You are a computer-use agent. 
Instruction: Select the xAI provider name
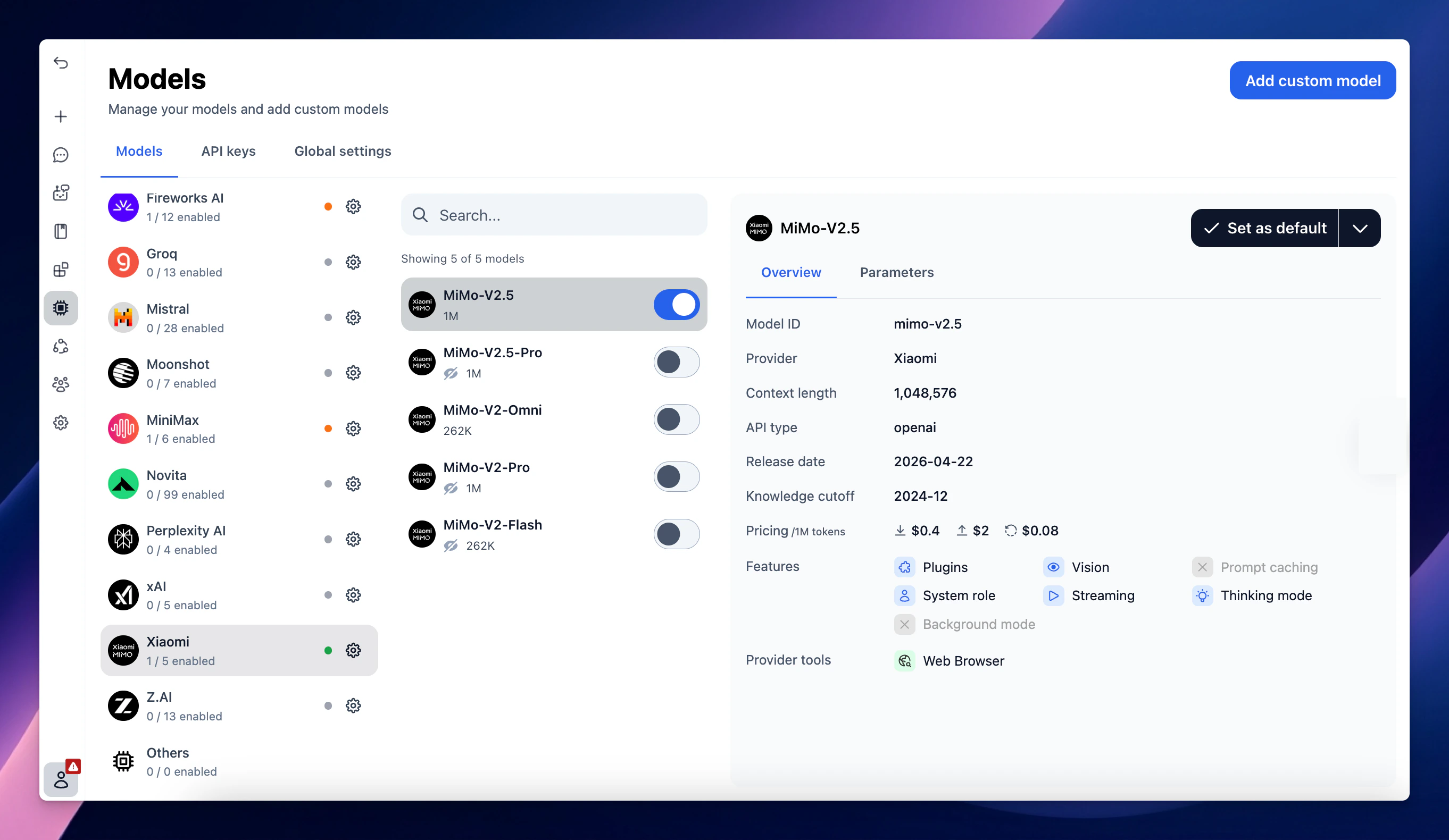point(156,586)
